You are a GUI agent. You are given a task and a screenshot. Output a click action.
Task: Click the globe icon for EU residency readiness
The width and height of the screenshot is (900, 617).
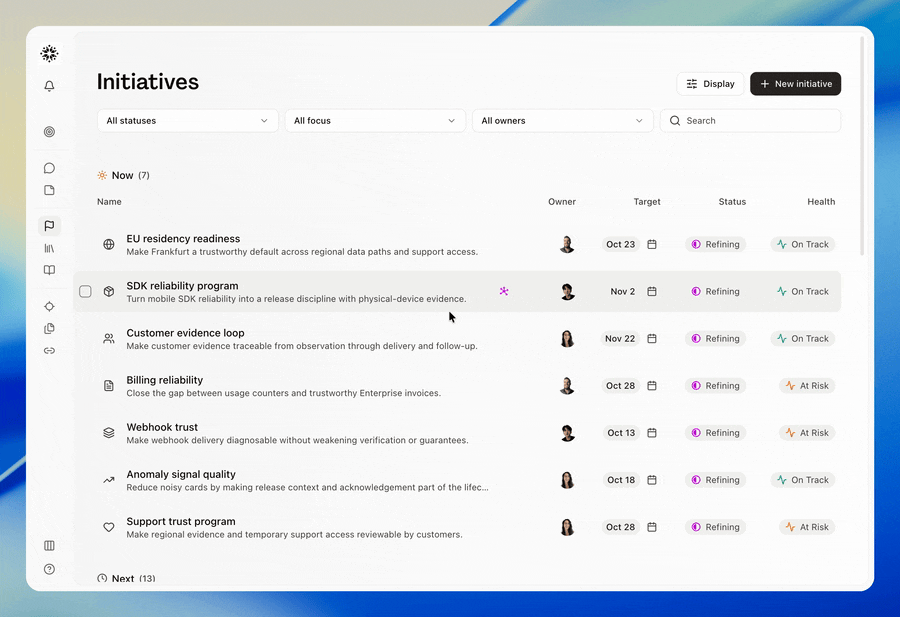click(108, 245)
